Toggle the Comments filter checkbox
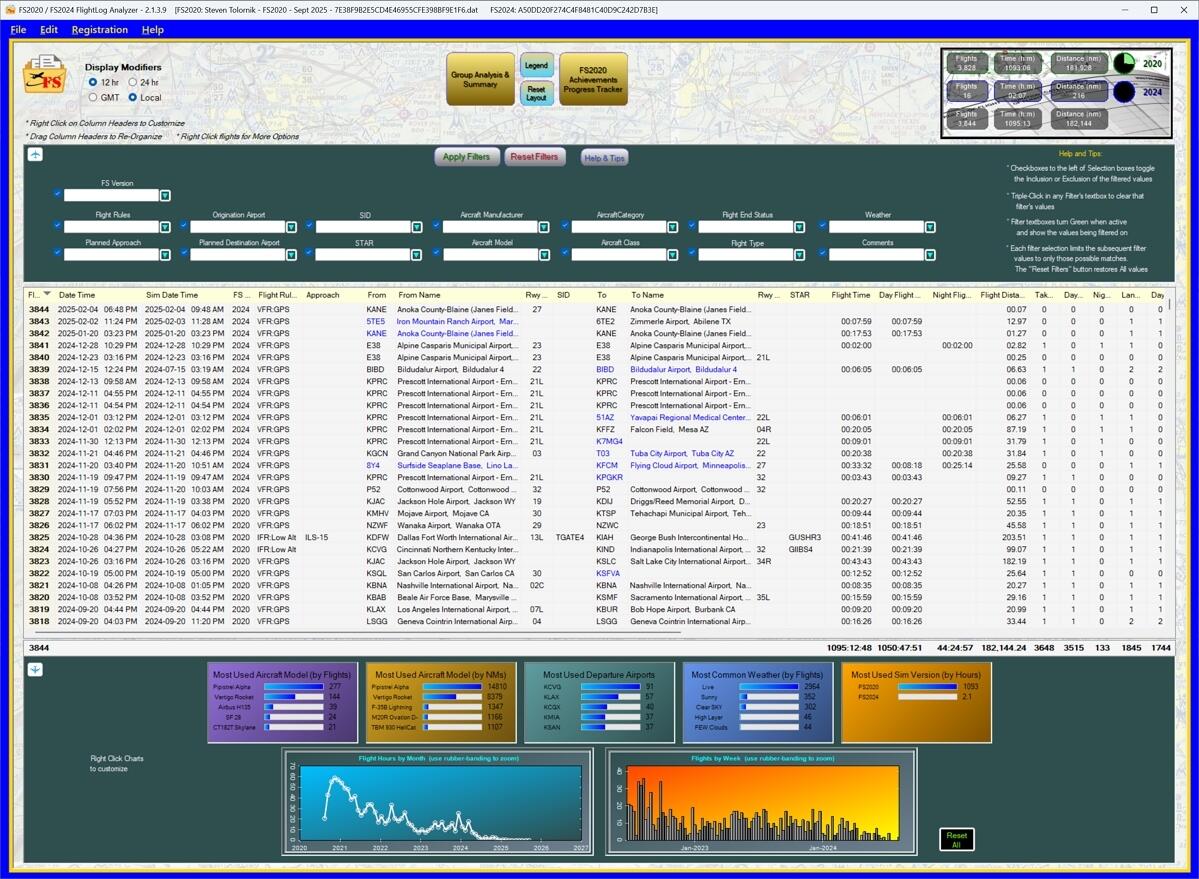Image resolution: width=1199 pixels, height=879 pixels. (822, 253)
